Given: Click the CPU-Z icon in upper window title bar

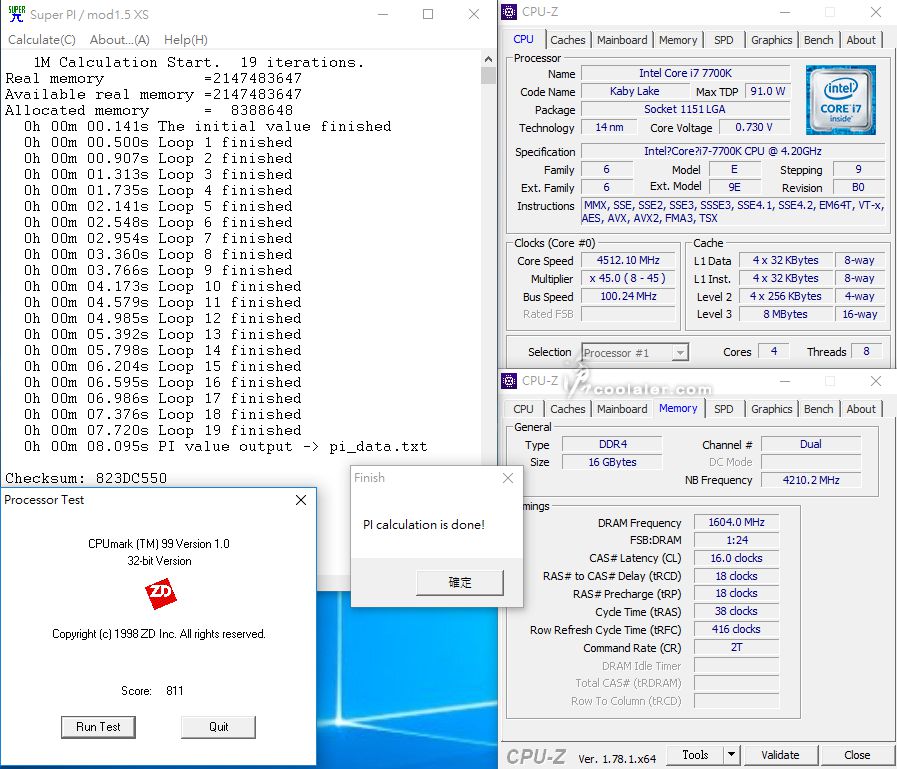Looking at the screenshot, I should [x=509, y=12].
